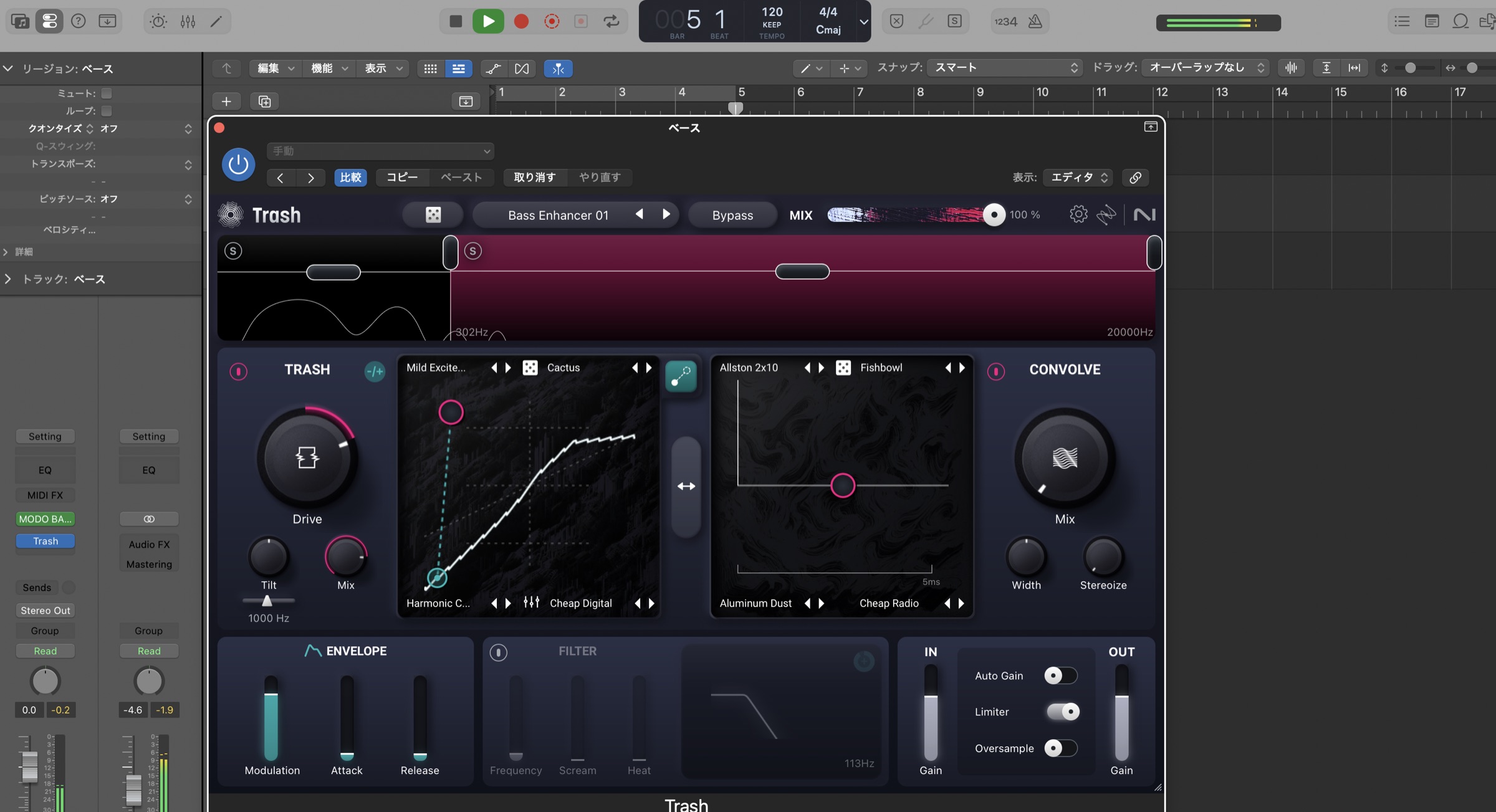1496x812 pixels.
Task: Open the 表示 menu in tracks area
Action: click(381, 69)
